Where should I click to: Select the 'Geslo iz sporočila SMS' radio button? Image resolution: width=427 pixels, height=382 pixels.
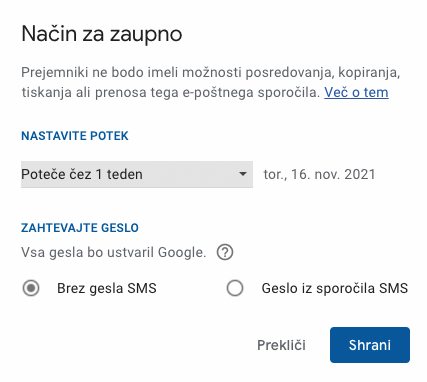pyautogui.click(x=235, y=288)
